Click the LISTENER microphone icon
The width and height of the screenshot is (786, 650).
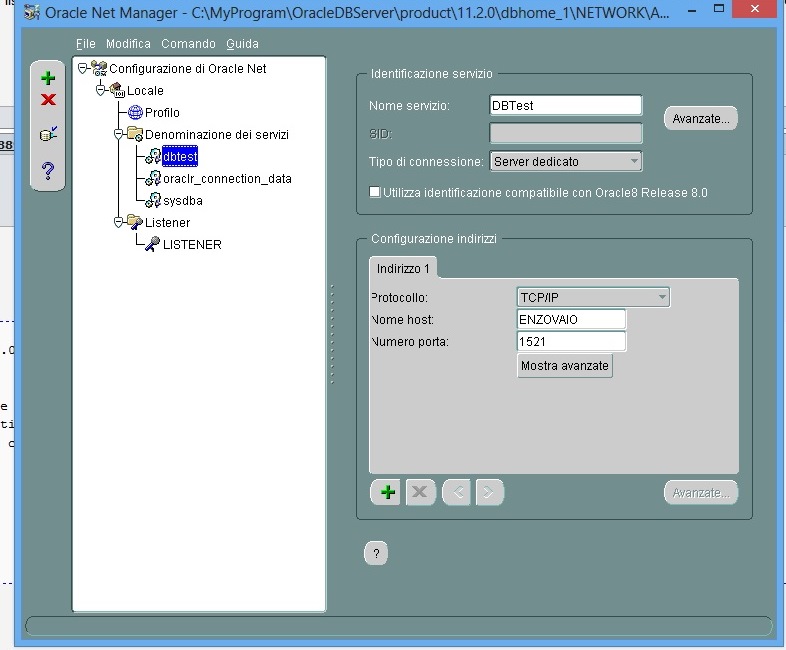pos(153,244)
